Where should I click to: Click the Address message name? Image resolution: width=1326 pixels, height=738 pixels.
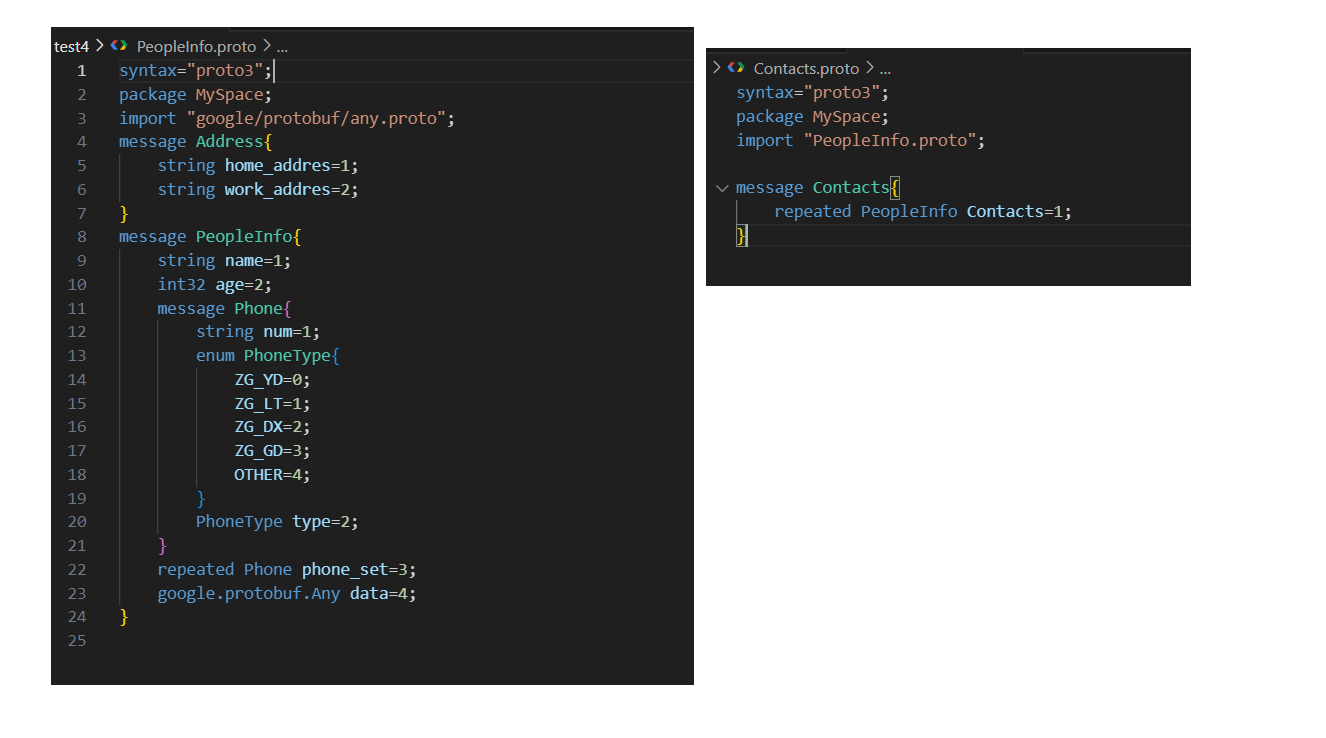point(229,142)
